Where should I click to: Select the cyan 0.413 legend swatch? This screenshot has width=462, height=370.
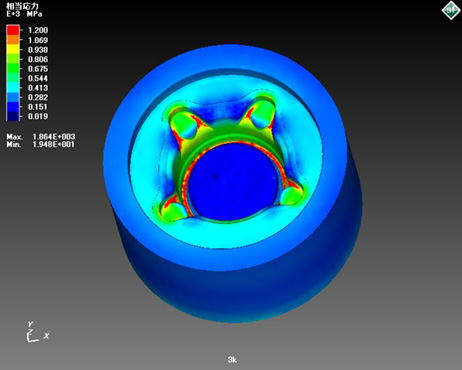(13, 88)
